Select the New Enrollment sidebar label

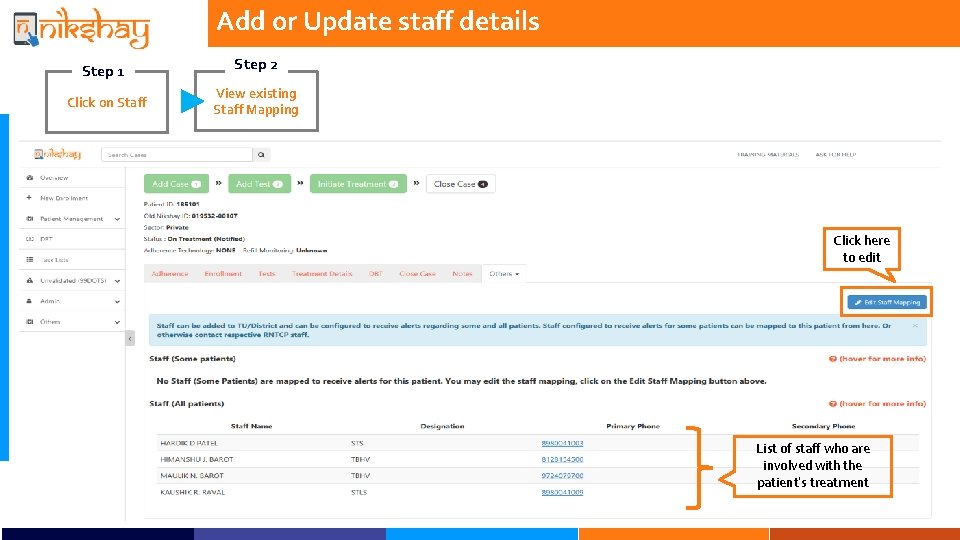coord(64,198)
